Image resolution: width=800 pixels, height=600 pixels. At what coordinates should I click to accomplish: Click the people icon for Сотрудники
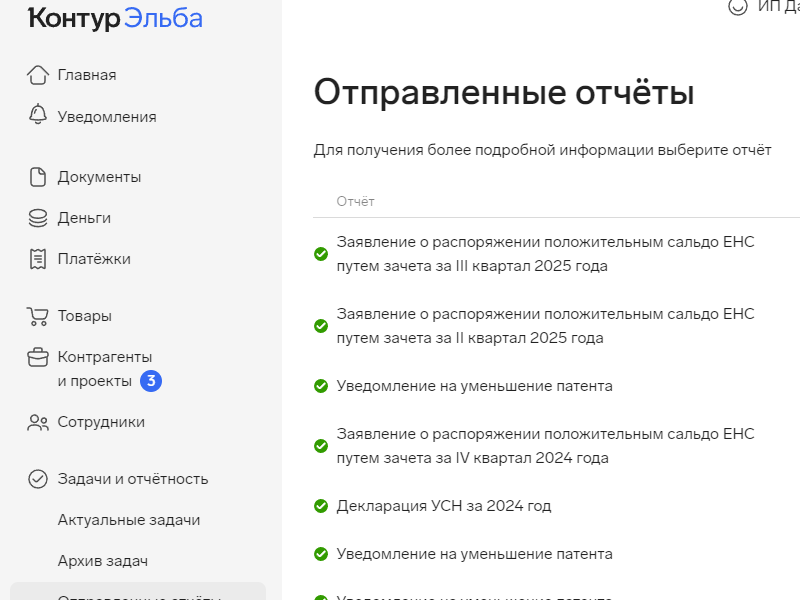[x=38, y=422]
